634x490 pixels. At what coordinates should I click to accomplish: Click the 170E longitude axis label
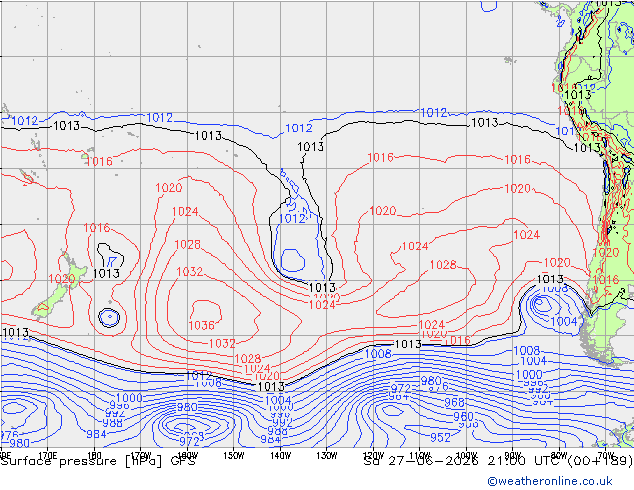point(48,455)
